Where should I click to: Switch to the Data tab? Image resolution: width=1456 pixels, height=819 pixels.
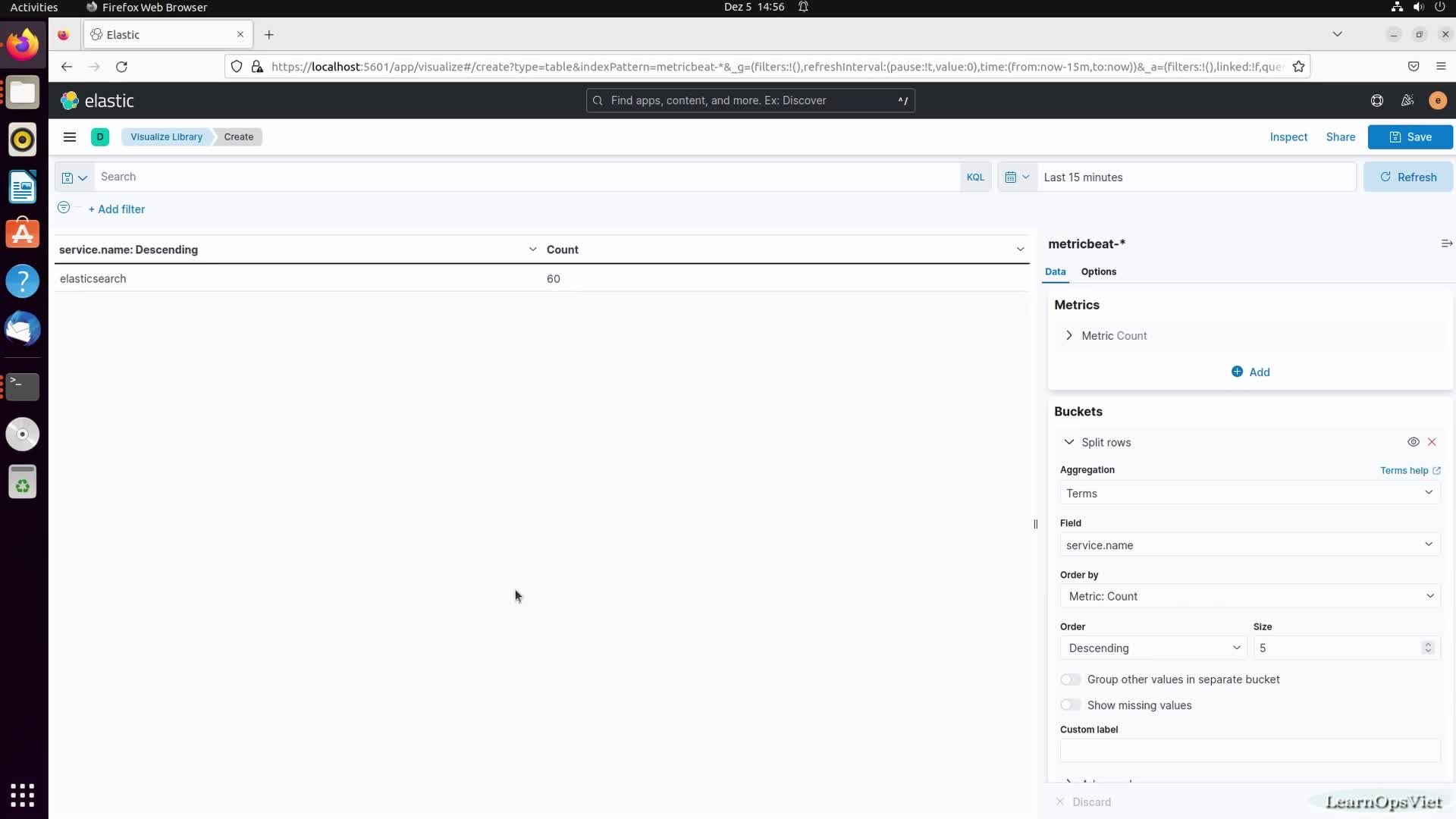pos(1055,271)
